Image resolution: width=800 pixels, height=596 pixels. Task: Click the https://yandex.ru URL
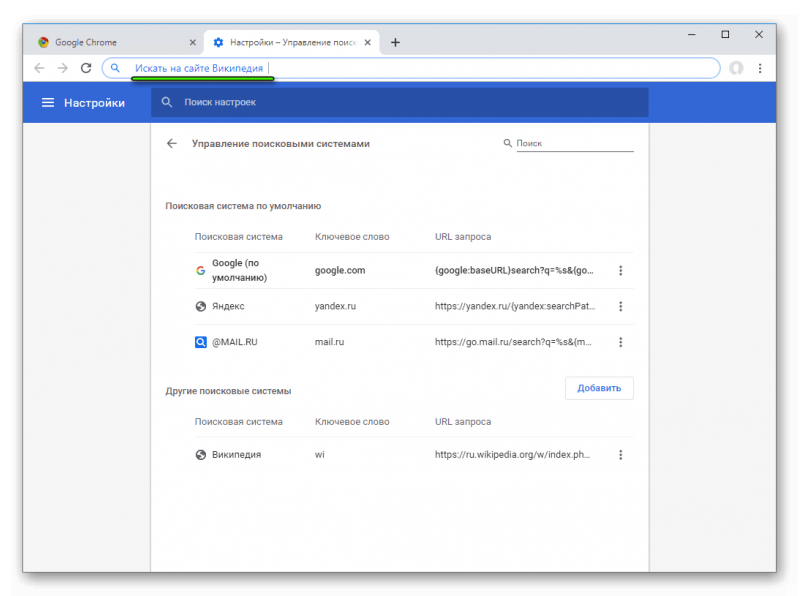(x=515, y=306)
